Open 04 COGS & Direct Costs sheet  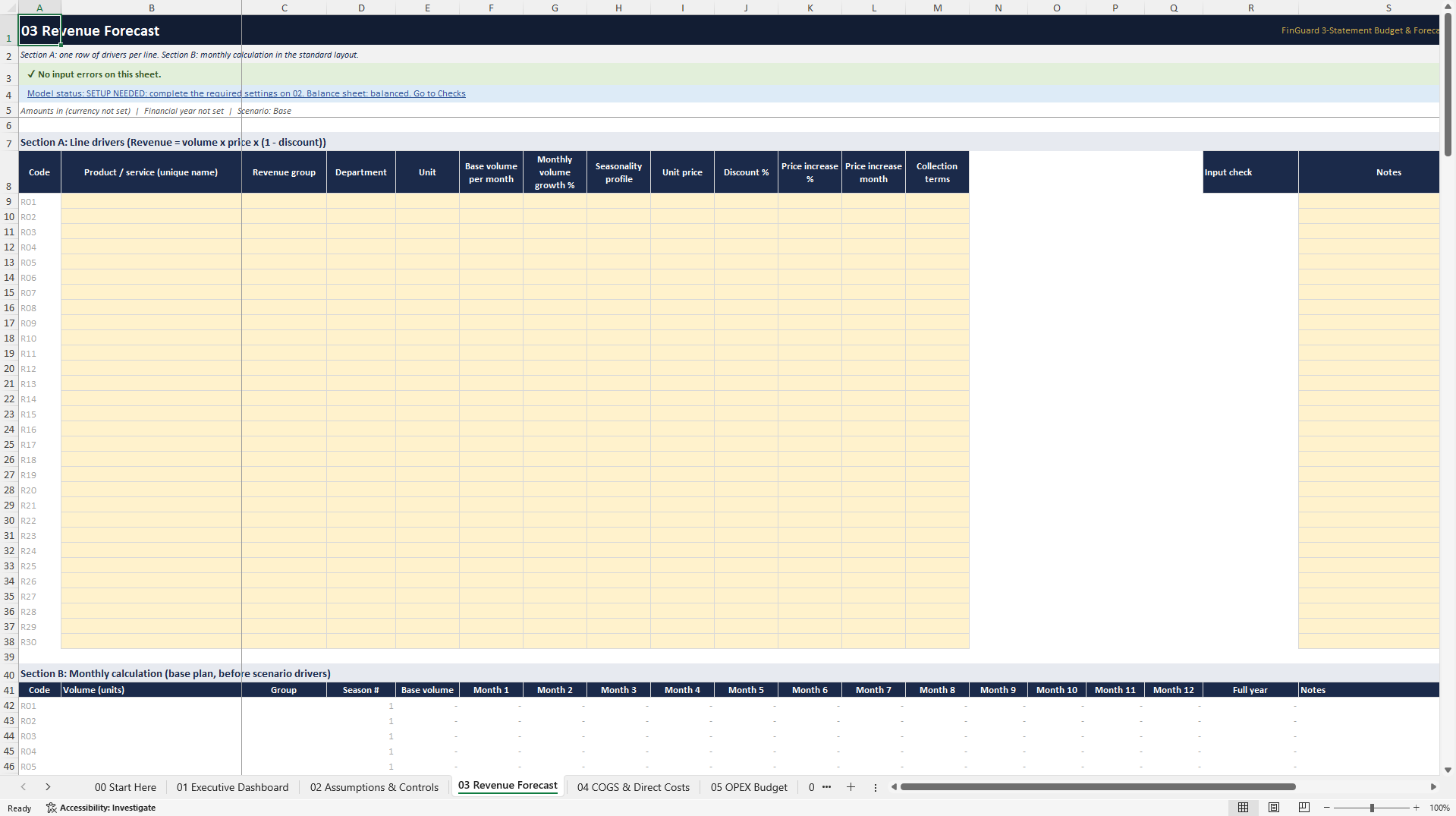[634, 787]
